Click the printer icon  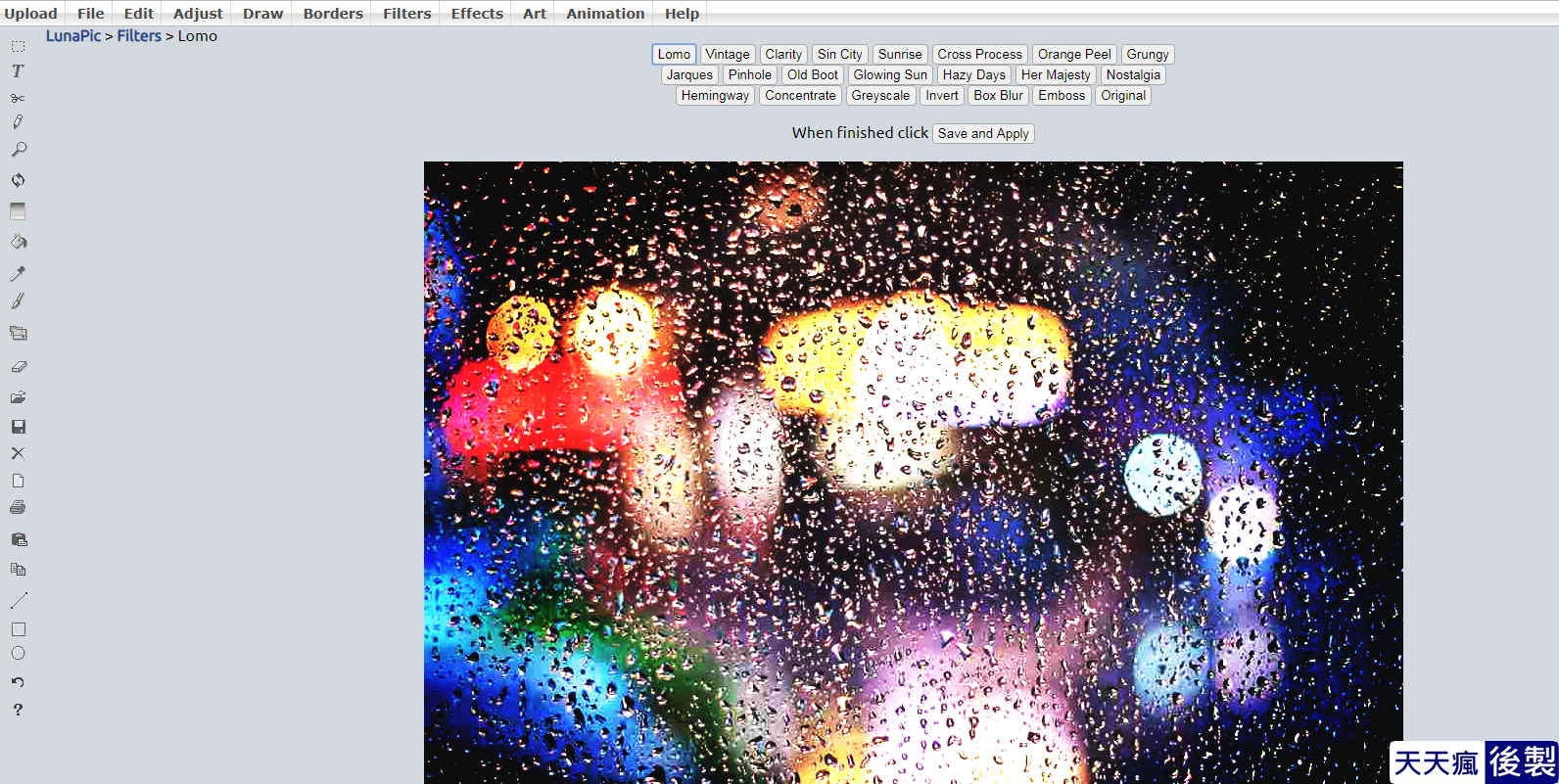tap(18, 507)
